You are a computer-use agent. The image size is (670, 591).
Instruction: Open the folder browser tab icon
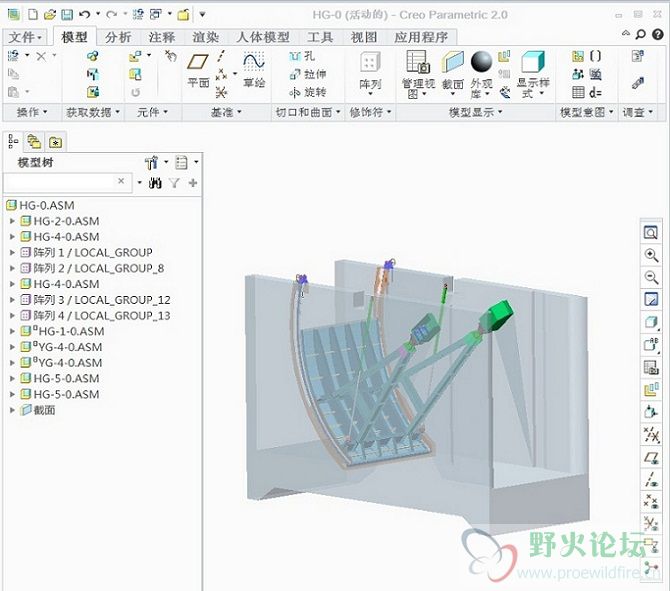[x=34, y=141]
